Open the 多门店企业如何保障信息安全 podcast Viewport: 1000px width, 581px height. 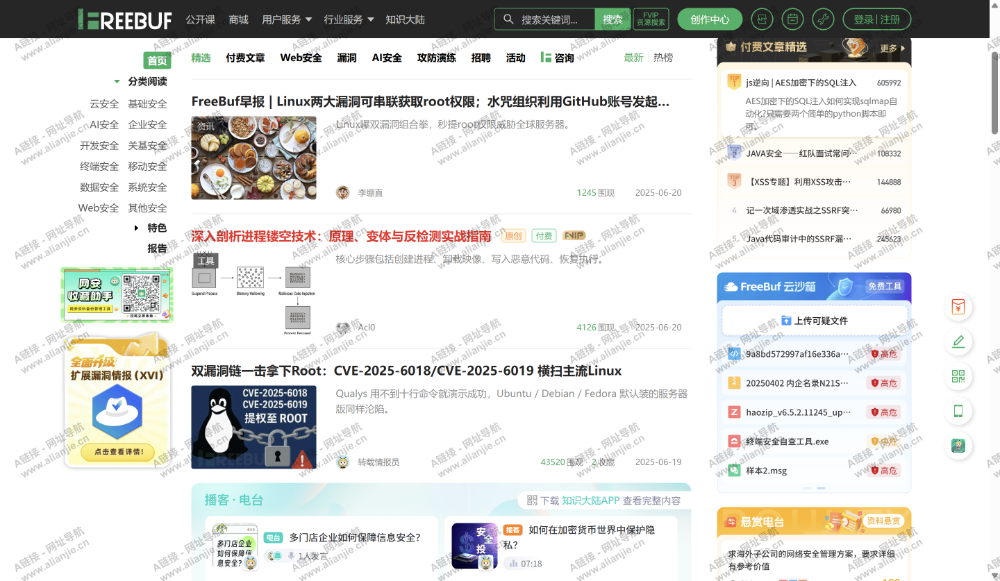pos(355,538)
